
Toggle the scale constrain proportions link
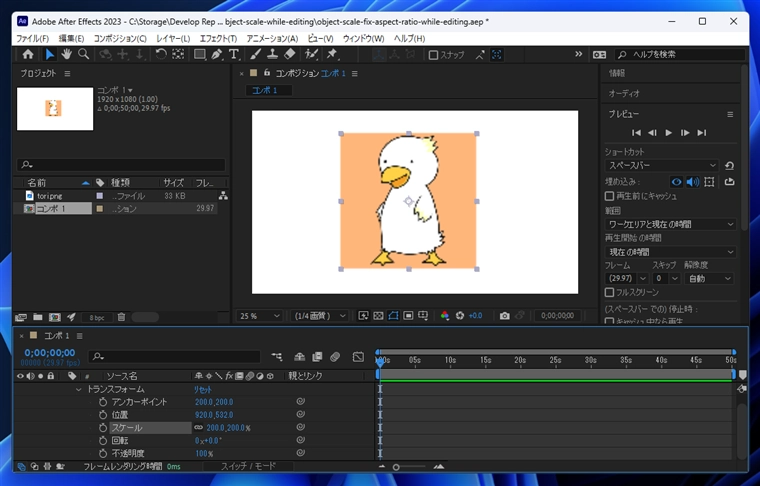click(198, 427)
